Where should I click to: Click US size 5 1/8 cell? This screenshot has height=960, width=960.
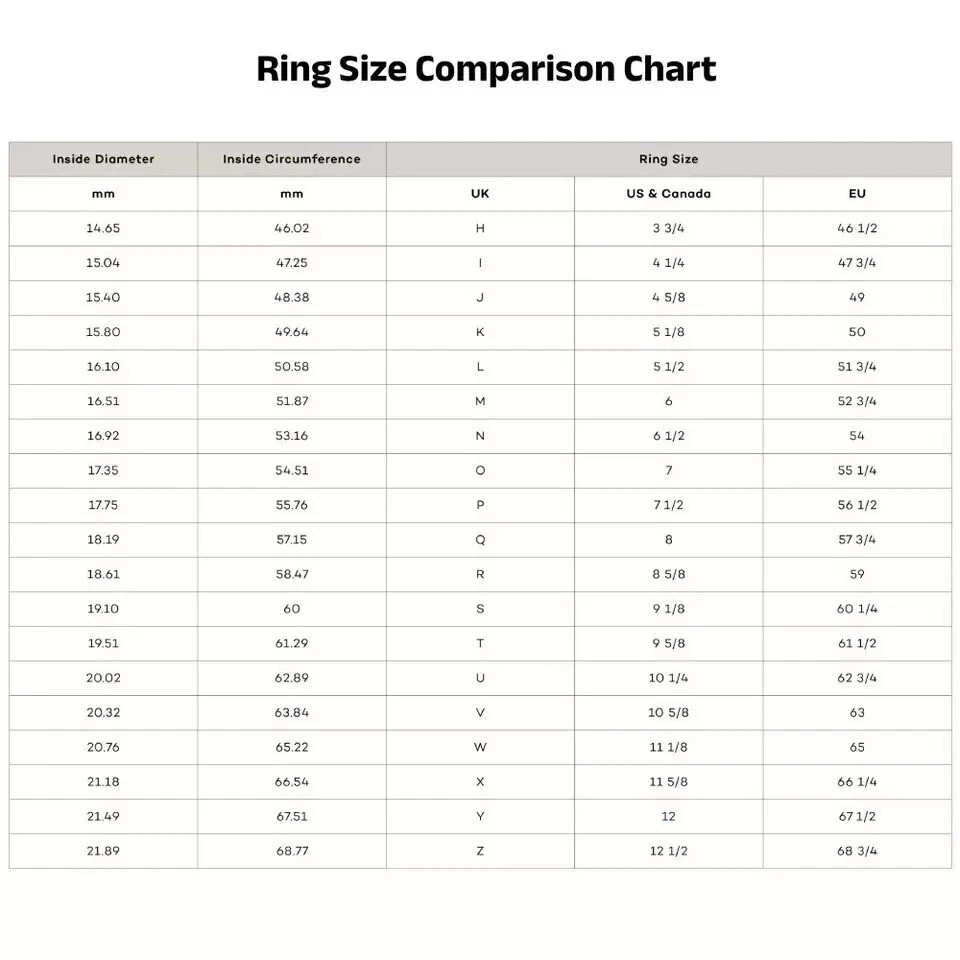(668, 332)
